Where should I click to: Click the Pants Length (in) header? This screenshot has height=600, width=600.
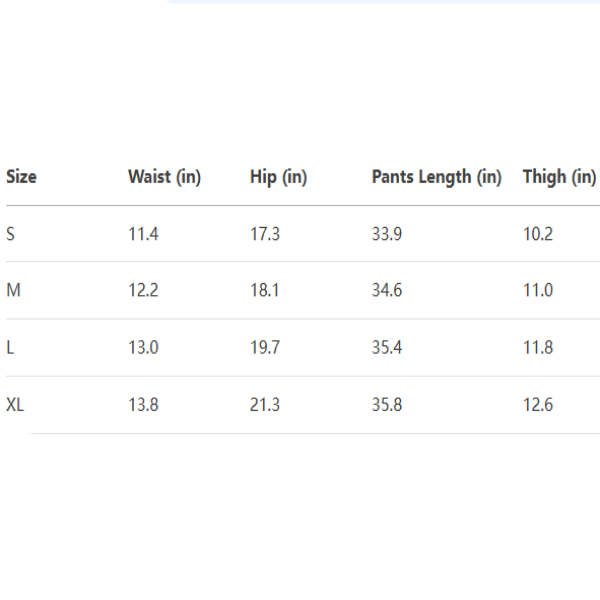[436, 177]
